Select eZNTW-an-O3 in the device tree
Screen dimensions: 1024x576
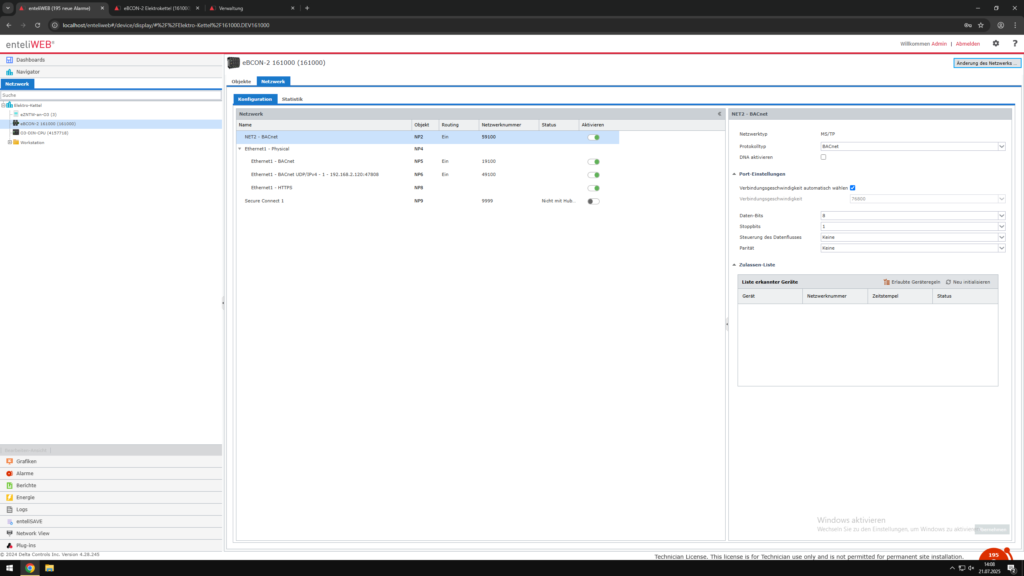tap(38, 114)
